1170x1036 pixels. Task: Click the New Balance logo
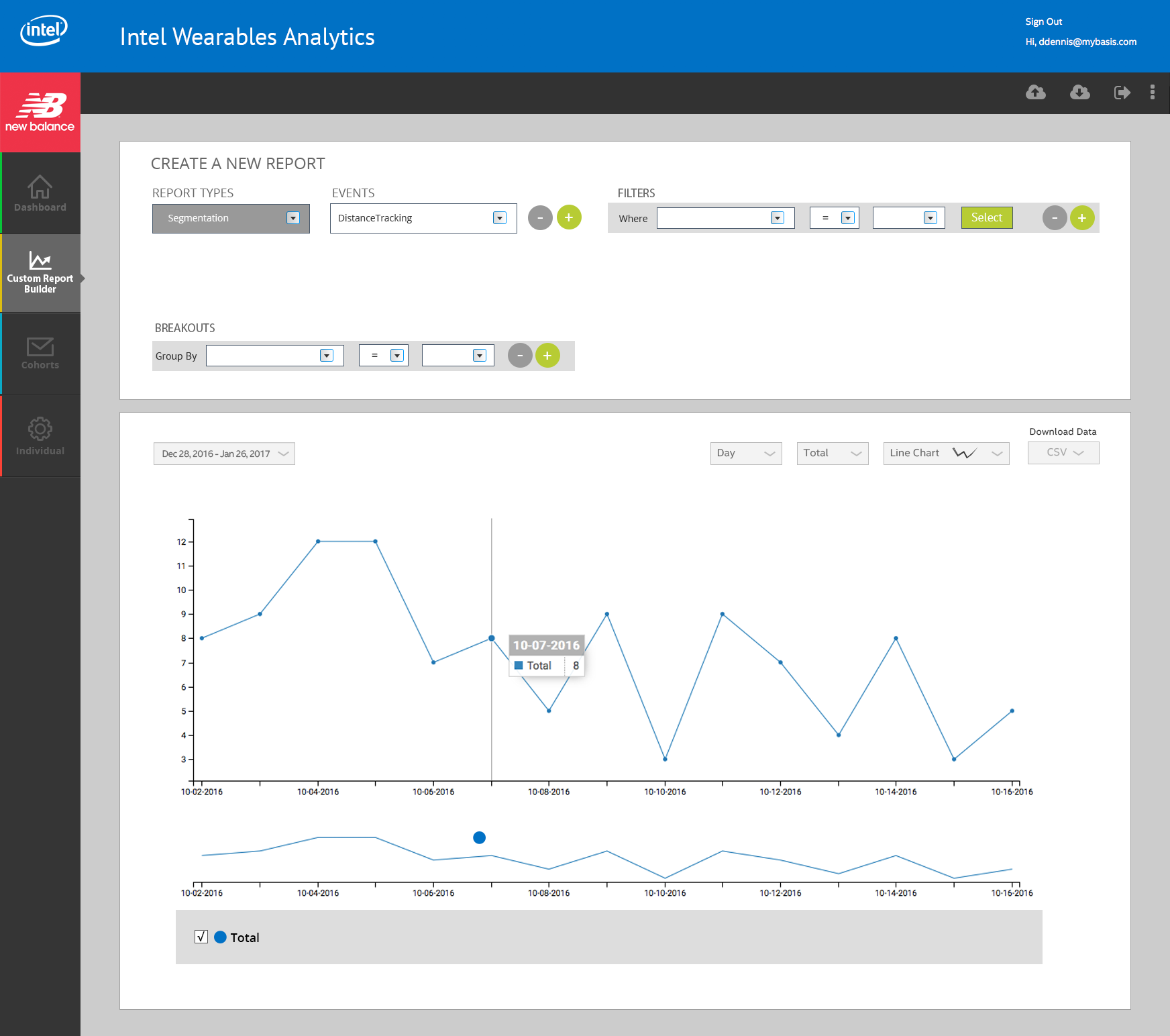(40, 112)
